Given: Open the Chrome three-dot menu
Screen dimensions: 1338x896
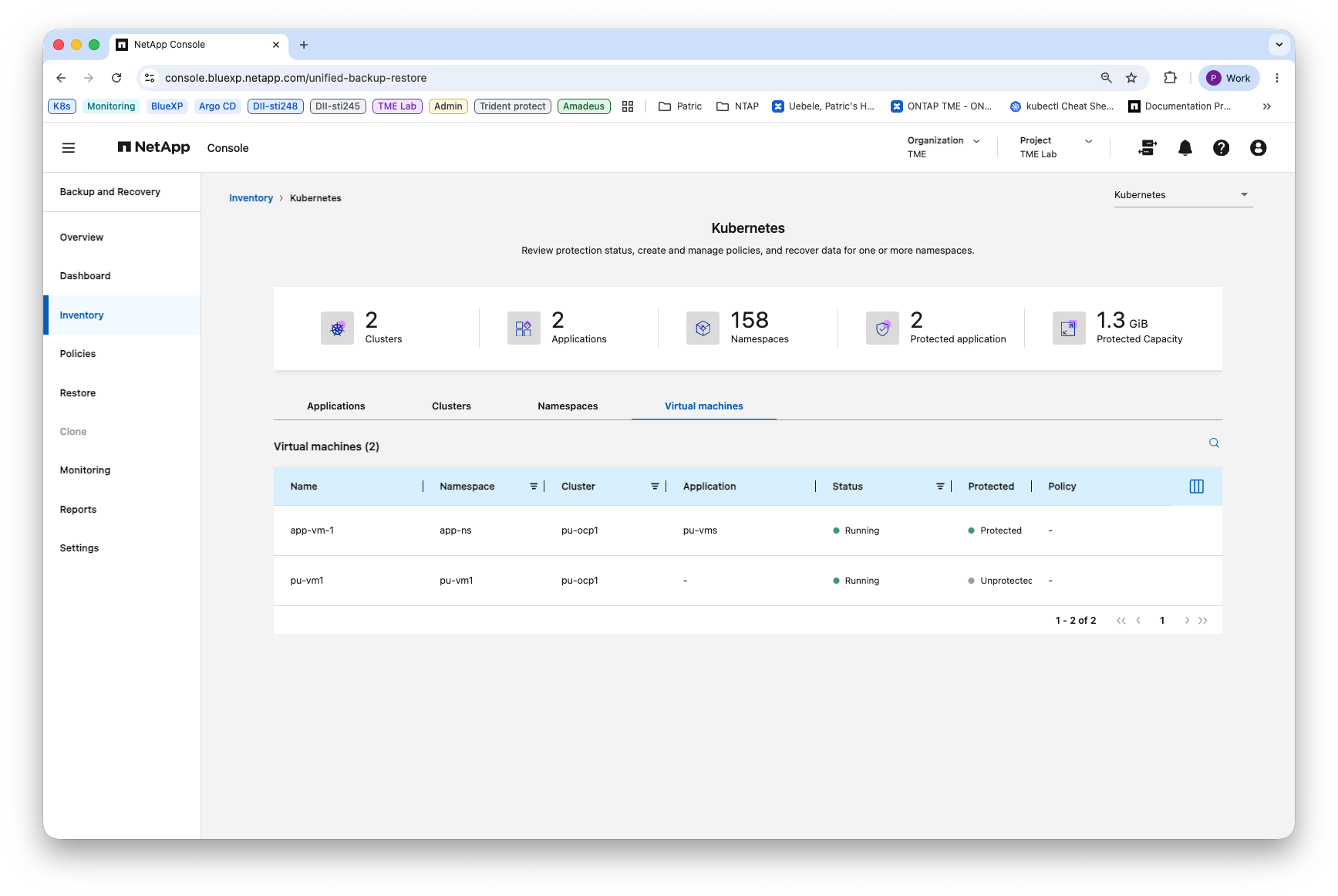Looking at the screenshot, I should point(1277,78).
